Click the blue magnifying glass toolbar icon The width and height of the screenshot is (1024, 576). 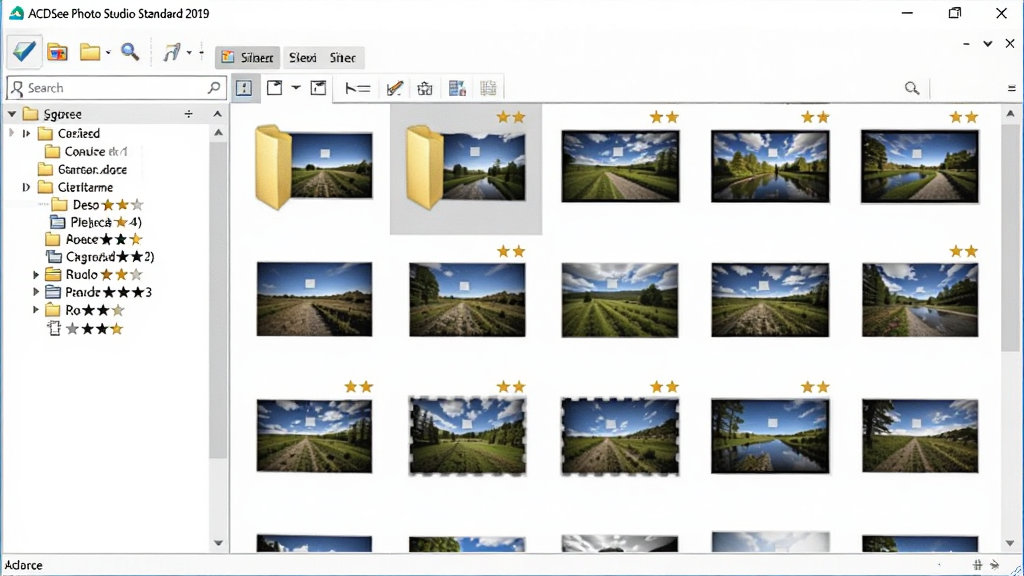coord(130,52)
